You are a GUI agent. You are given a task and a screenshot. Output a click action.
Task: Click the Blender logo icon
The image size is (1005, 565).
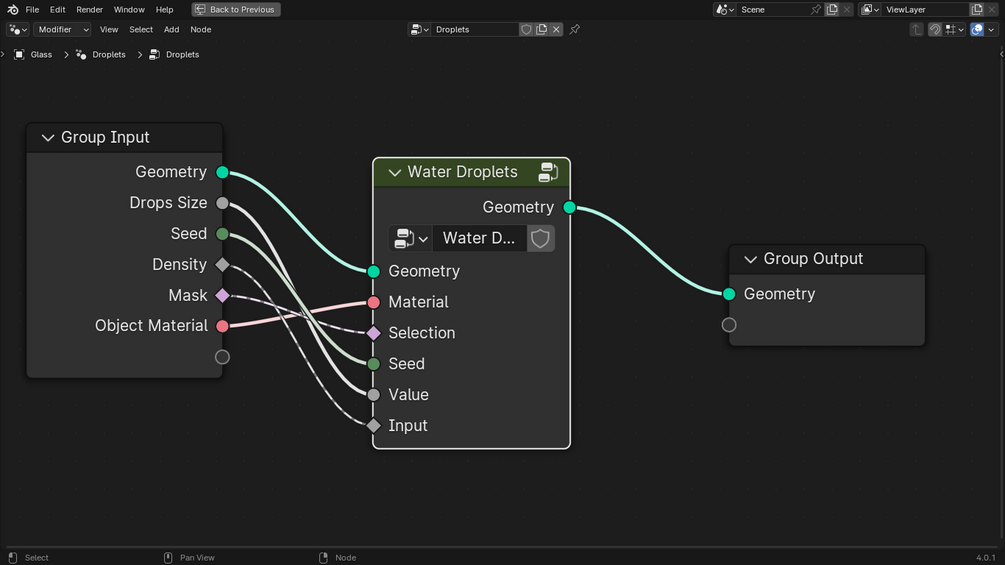click(x=12, y=10)
